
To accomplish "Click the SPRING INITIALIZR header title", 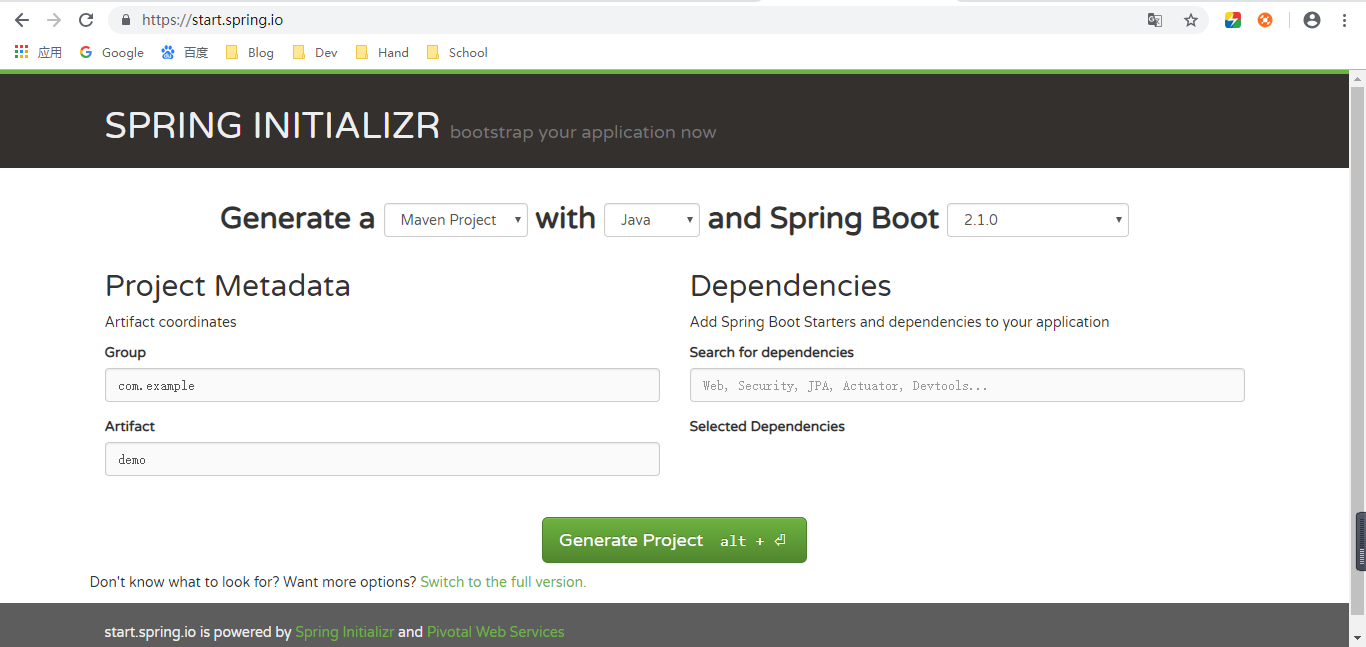I will pyautogui.click(x=272, y=126).
